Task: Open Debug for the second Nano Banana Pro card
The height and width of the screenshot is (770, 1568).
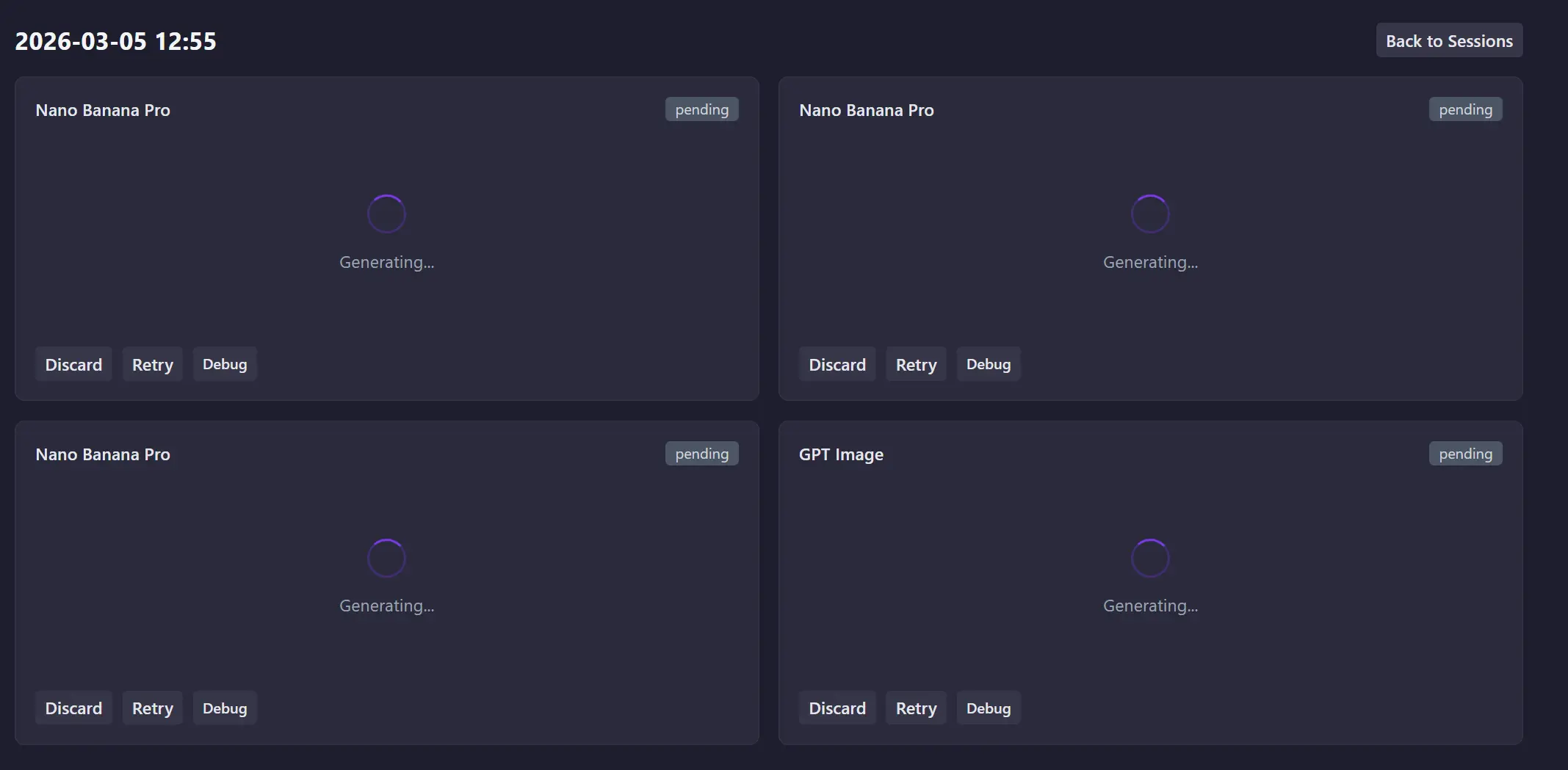Action: pyautogui.click(x=988, y=365)
